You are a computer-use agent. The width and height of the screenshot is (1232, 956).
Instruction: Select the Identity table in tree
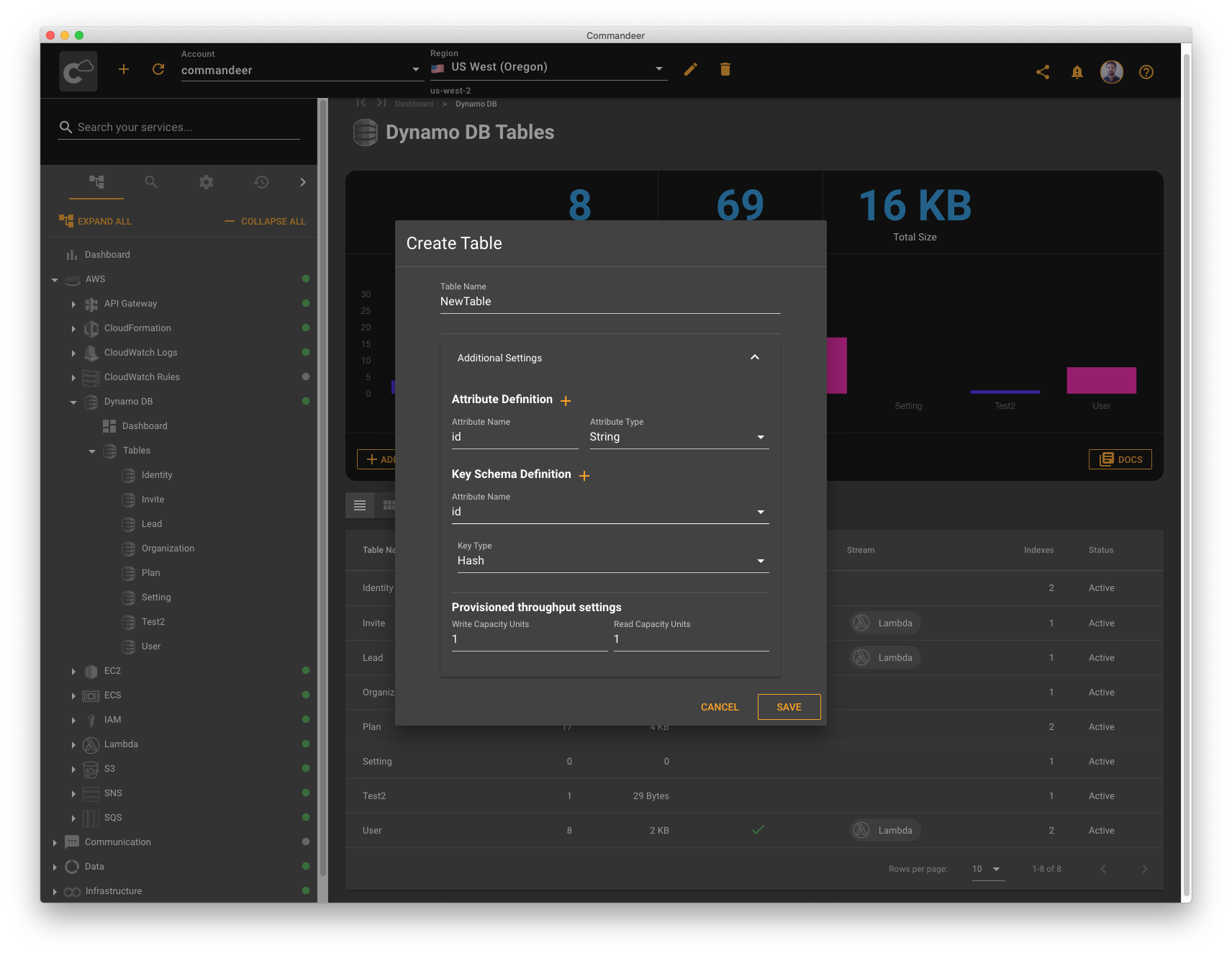tap(157, 475)
